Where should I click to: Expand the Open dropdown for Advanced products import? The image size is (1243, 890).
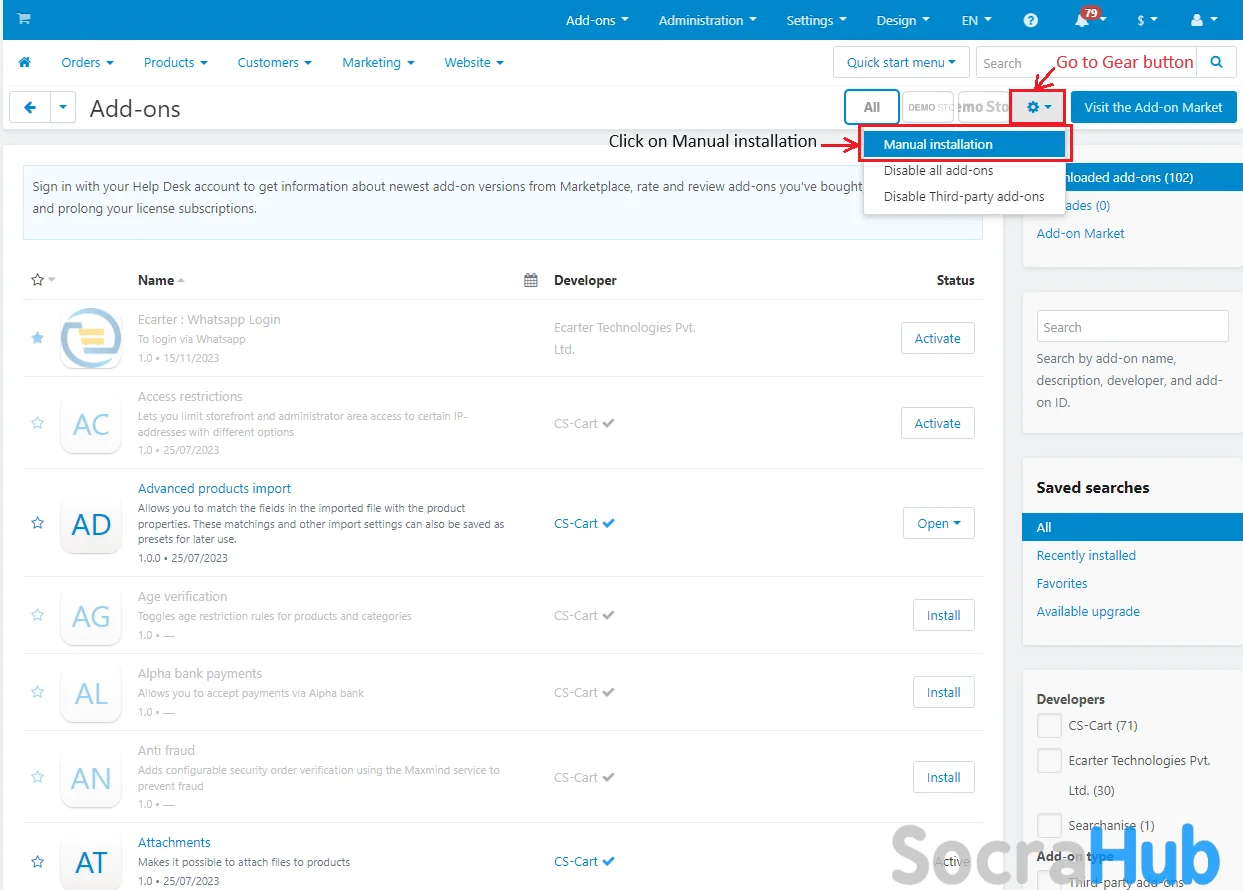(938, 523)
